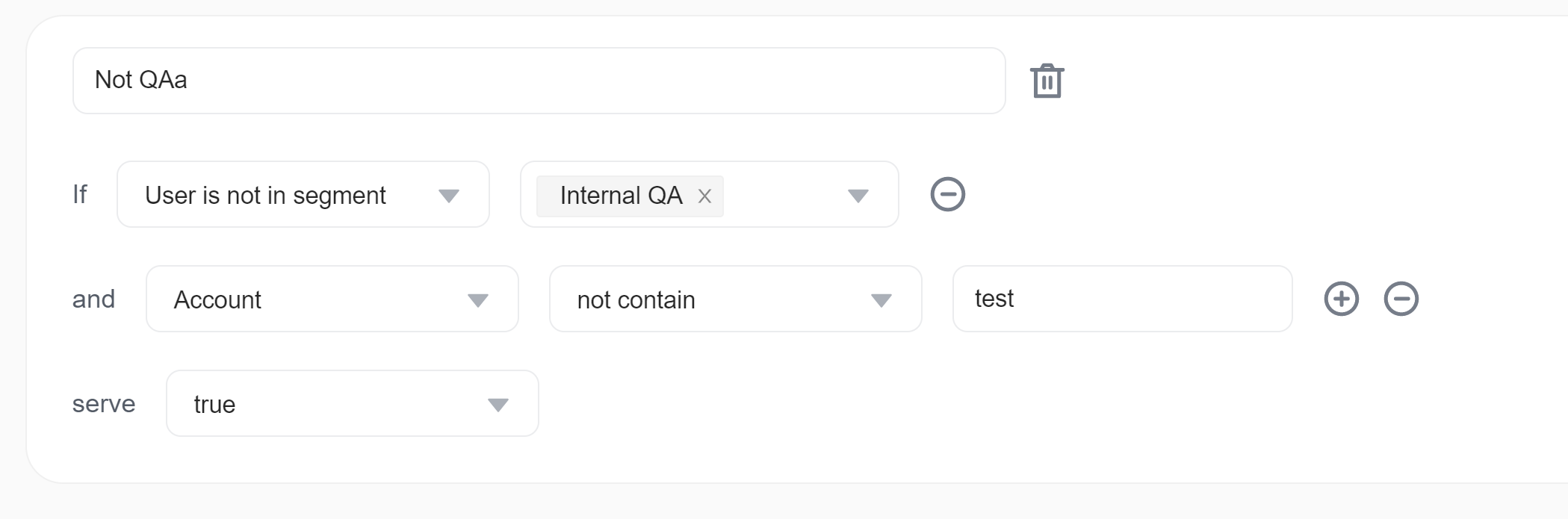Add a new condition with the plus icon
The width and height of the screenshot is (1568, 519).
point(1341,299)
